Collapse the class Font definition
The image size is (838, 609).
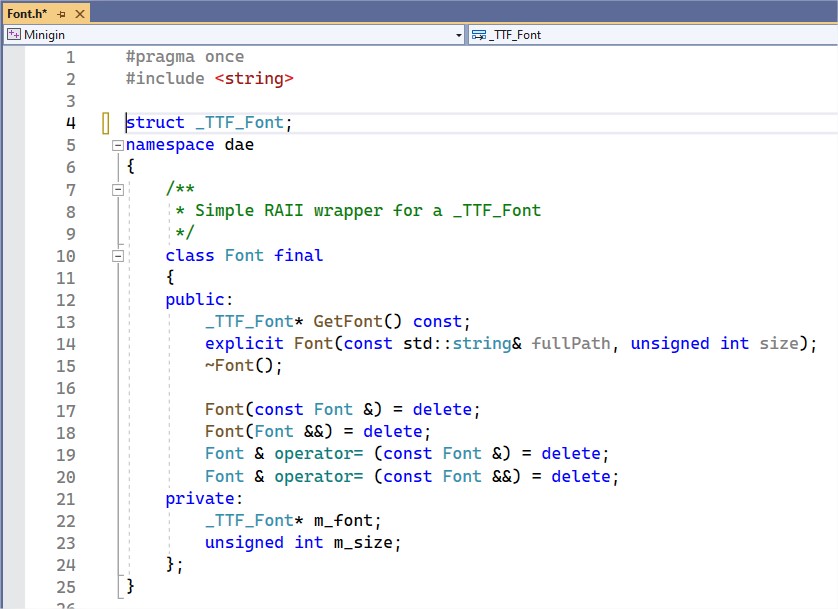(118, 255)
